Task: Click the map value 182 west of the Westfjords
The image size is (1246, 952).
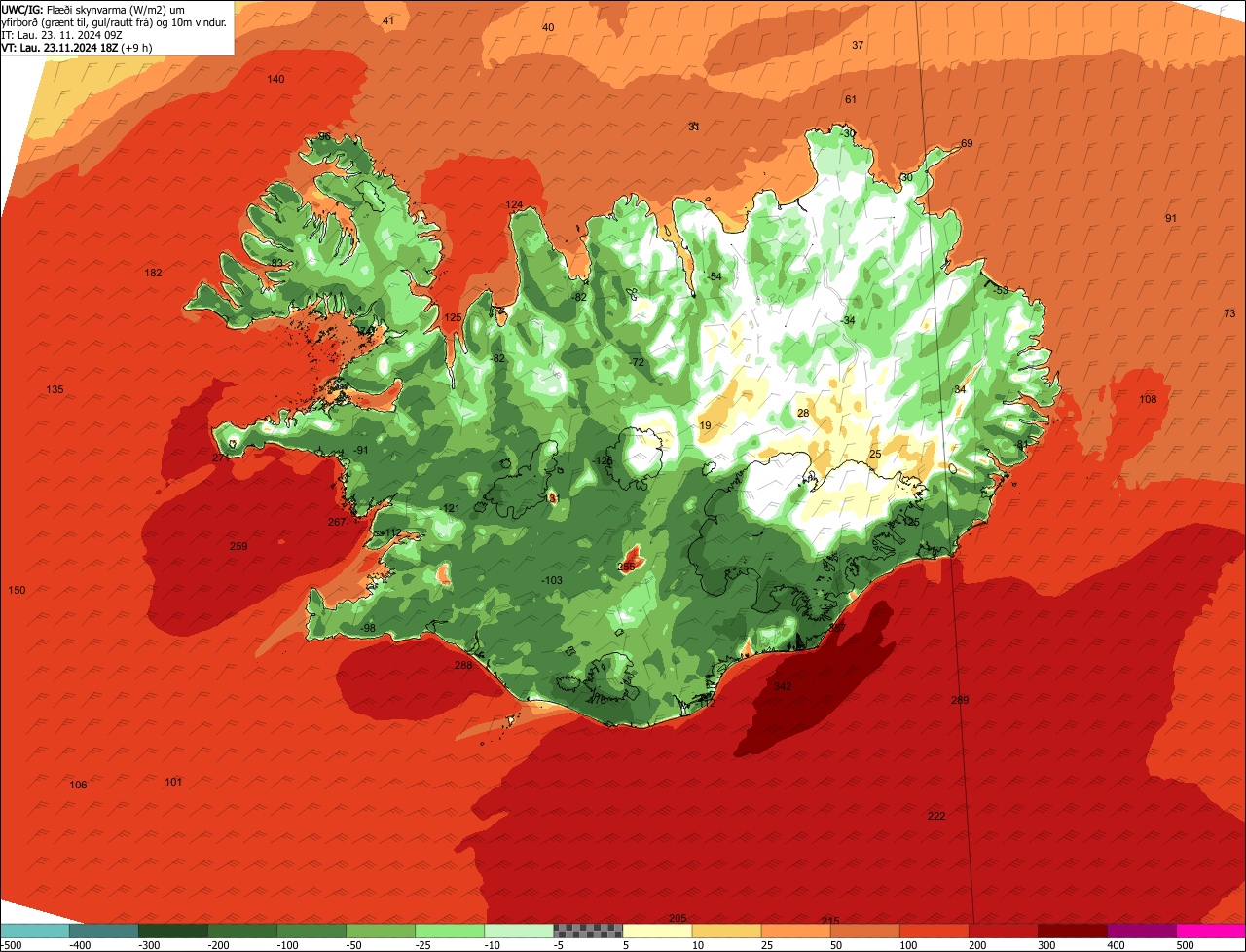Action: tap(153, 273)
